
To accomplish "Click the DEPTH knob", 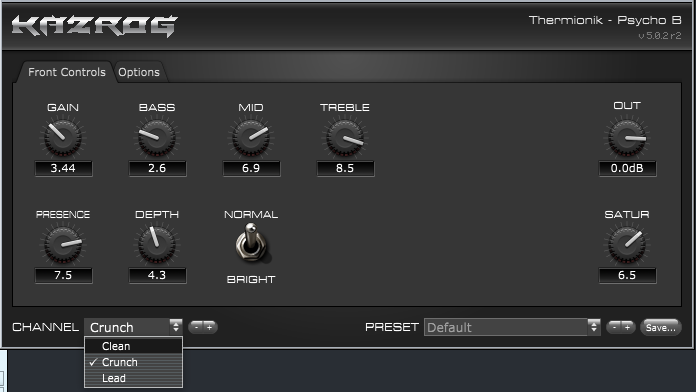I will coord(157,244).
